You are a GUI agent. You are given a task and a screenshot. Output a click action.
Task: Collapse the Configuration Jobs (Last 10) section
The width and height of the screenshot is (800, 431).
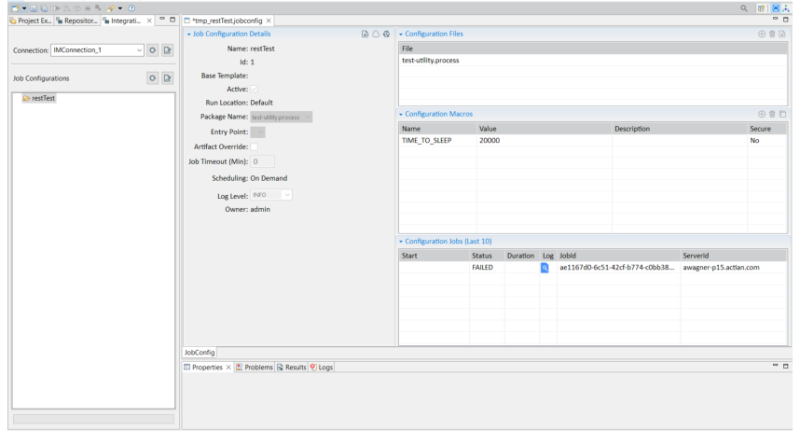coord(401,241)
